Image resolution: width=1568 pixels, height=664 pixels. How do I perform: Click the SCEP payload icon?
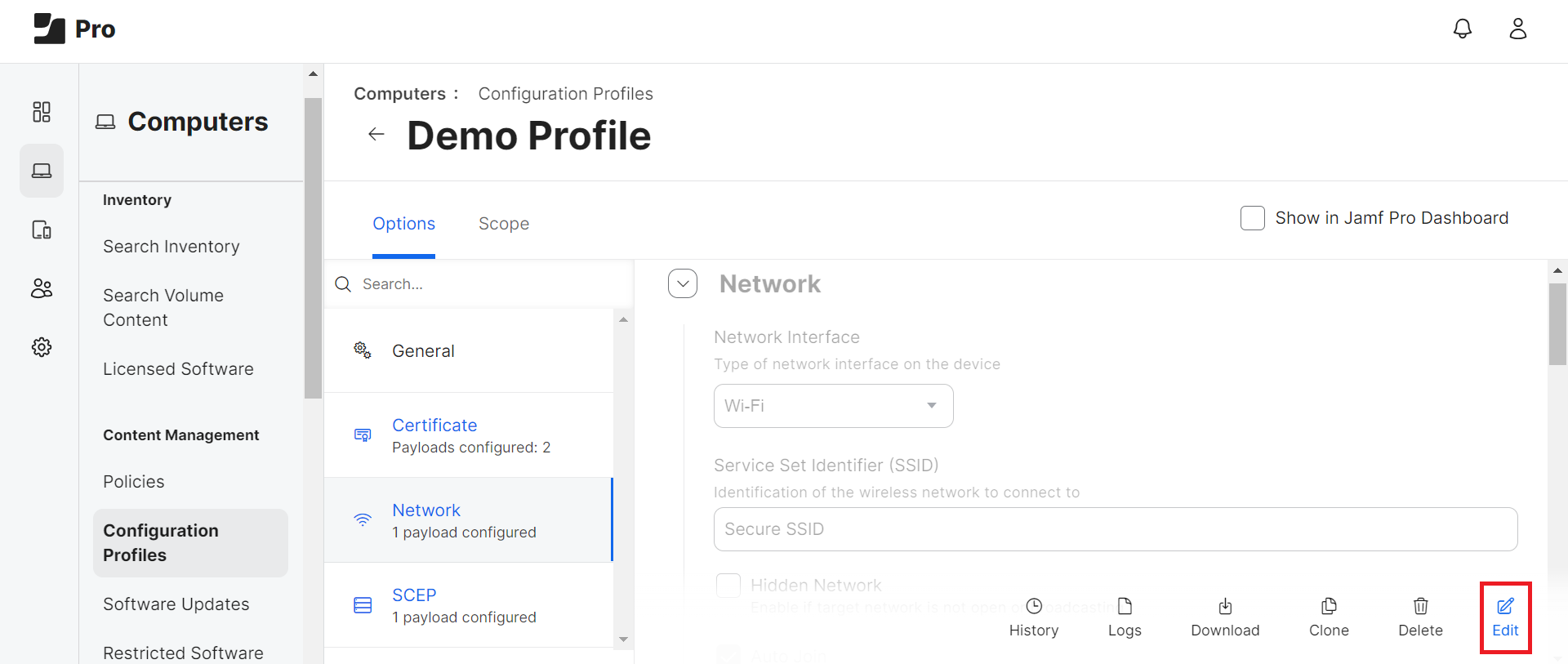click(x=363, y=604)
